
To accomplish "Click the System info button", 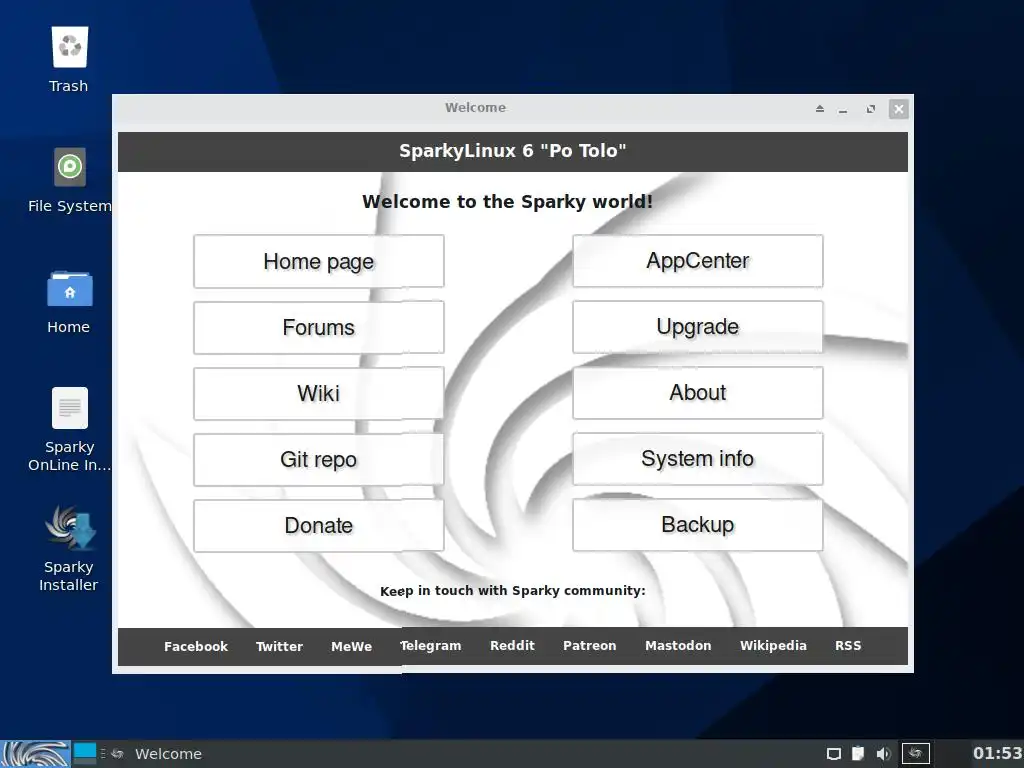I will coord(698,458).
